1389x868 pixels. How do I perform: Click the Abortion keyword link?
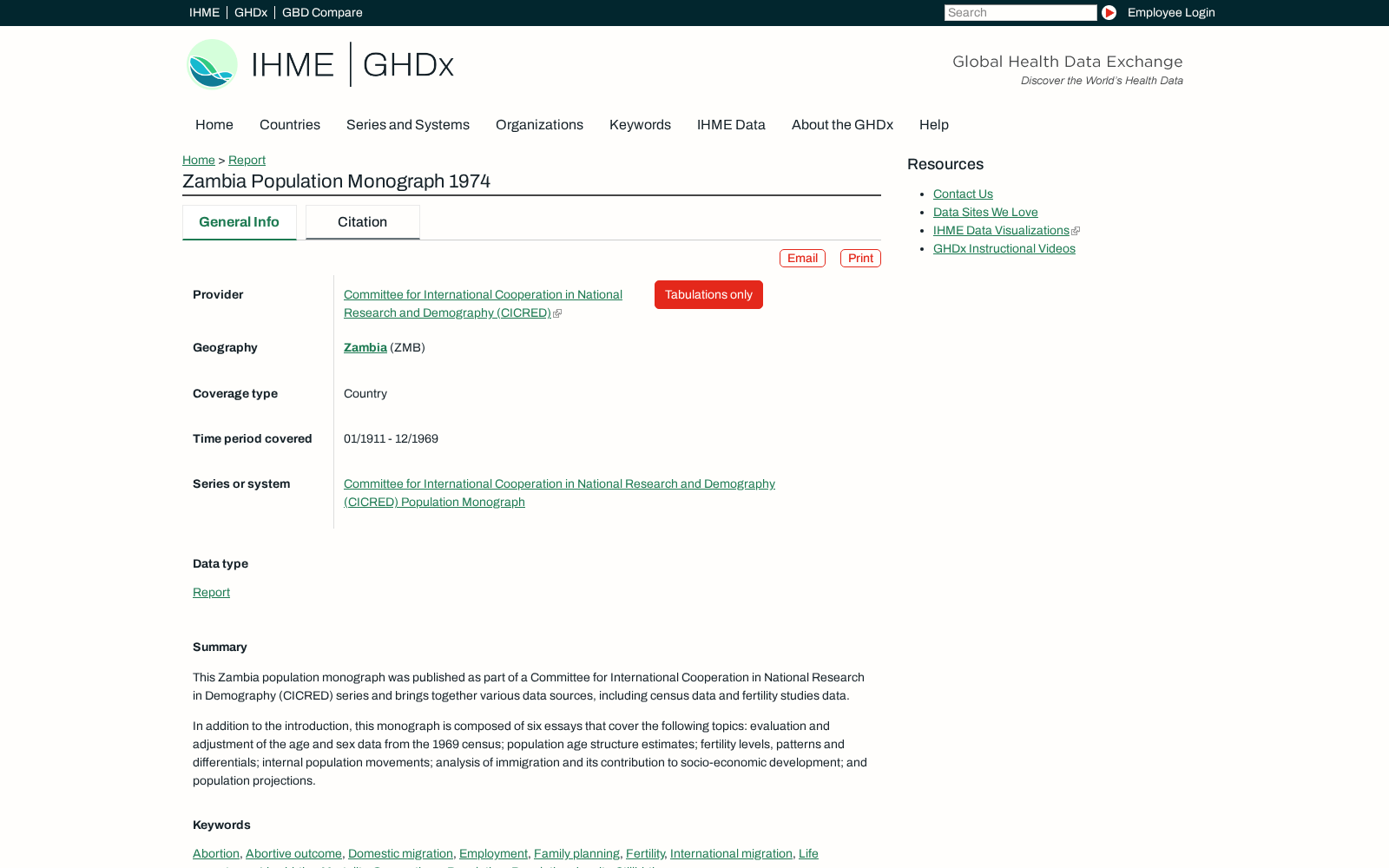[x=216, y=853]
